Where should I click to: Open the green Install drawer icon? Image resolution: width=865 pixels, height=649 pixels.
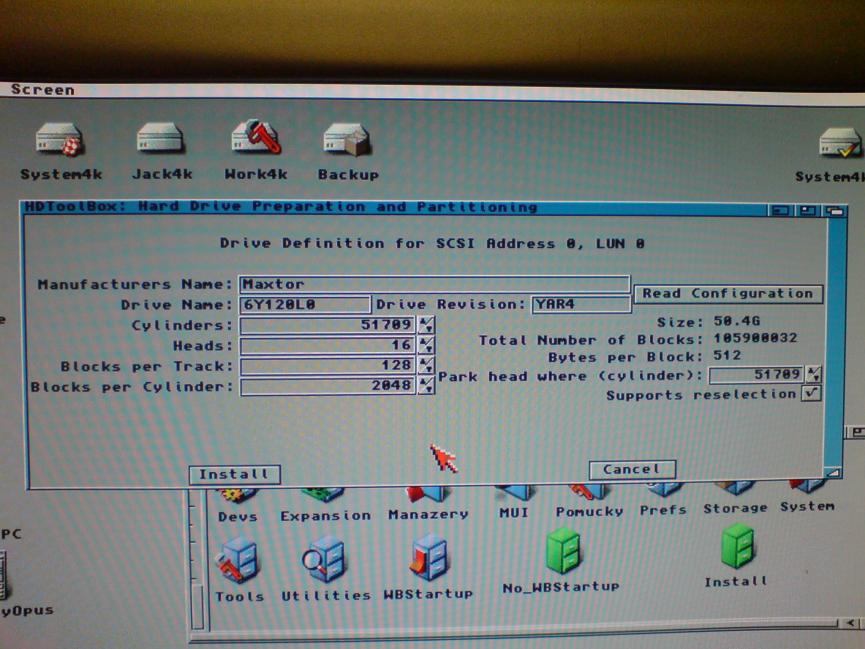(736, 550)
